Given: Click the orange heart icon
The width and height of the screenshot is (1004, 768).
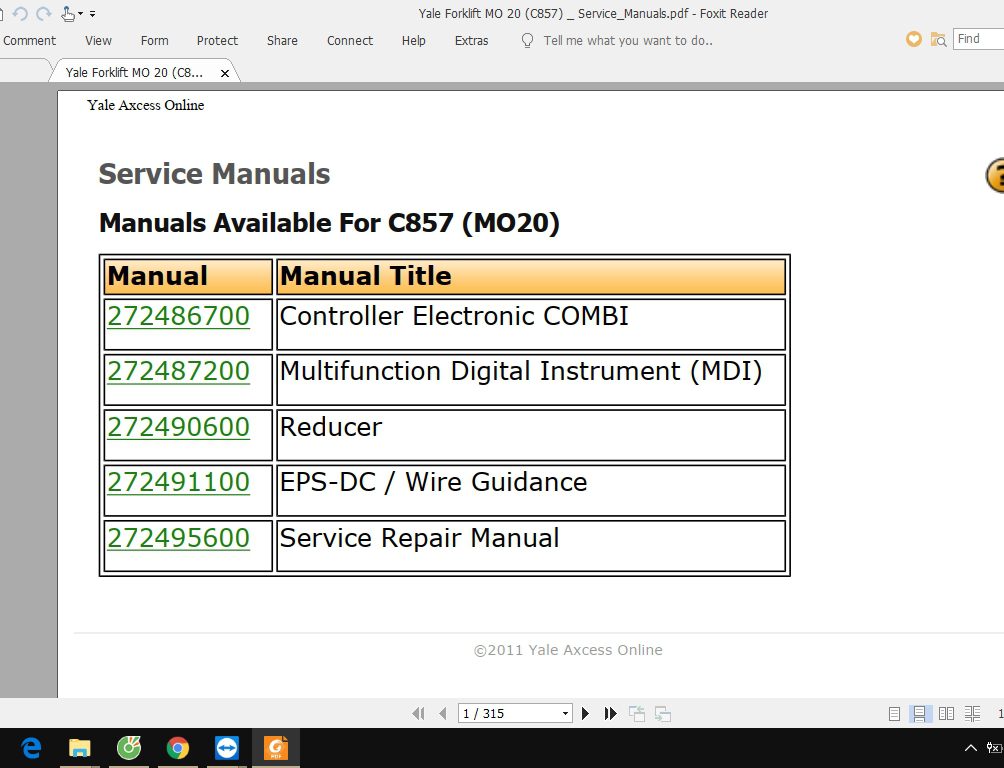Looking at the screenshot, I should pos(914,39).
